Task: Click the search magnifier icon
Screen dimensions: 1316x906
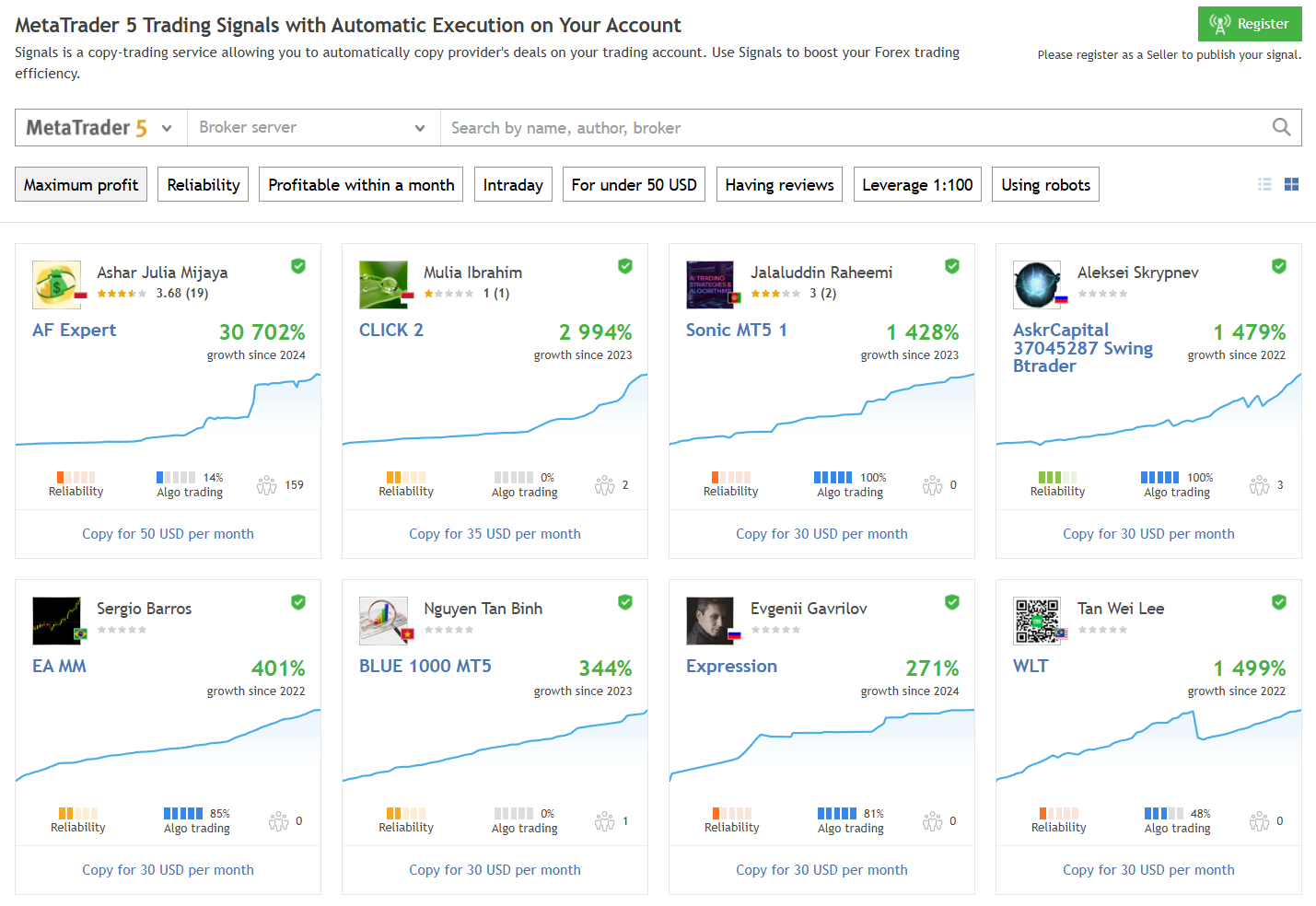Action: click(x=1281, y=127)
